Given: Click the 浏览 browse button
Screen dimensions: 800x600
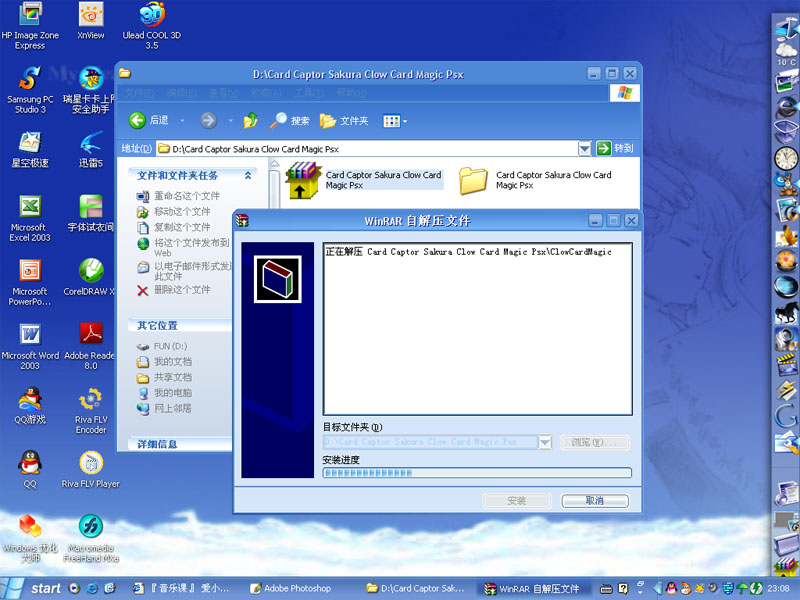Looking at the screenshot, I should click(594, 442).
